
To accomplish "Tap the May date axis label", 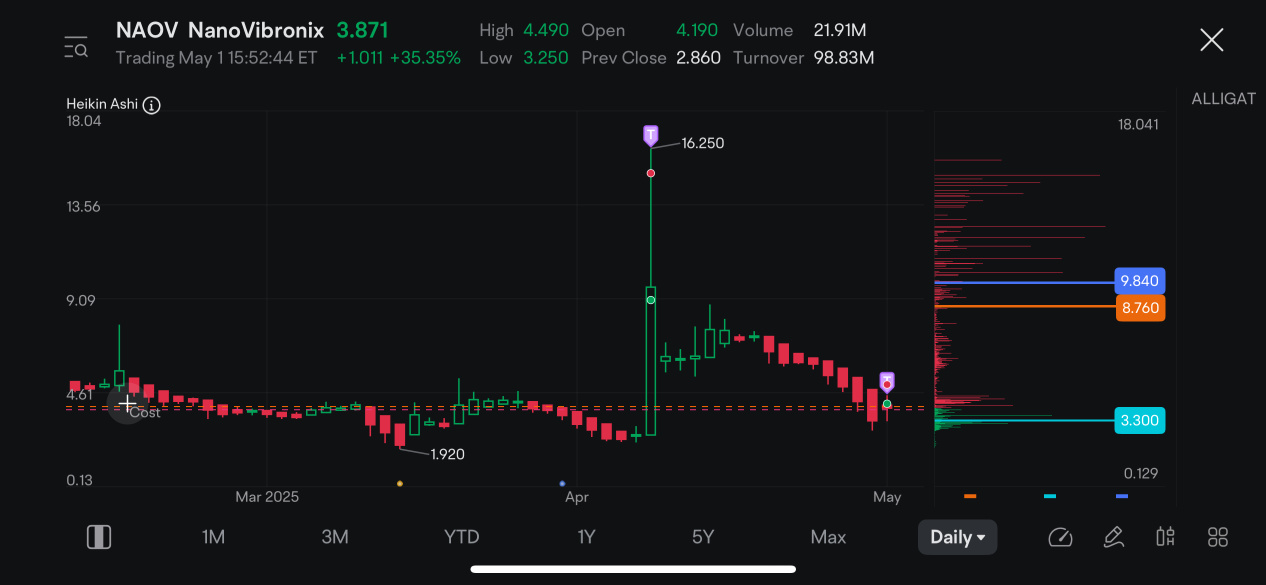I will [x=887, y=496].
